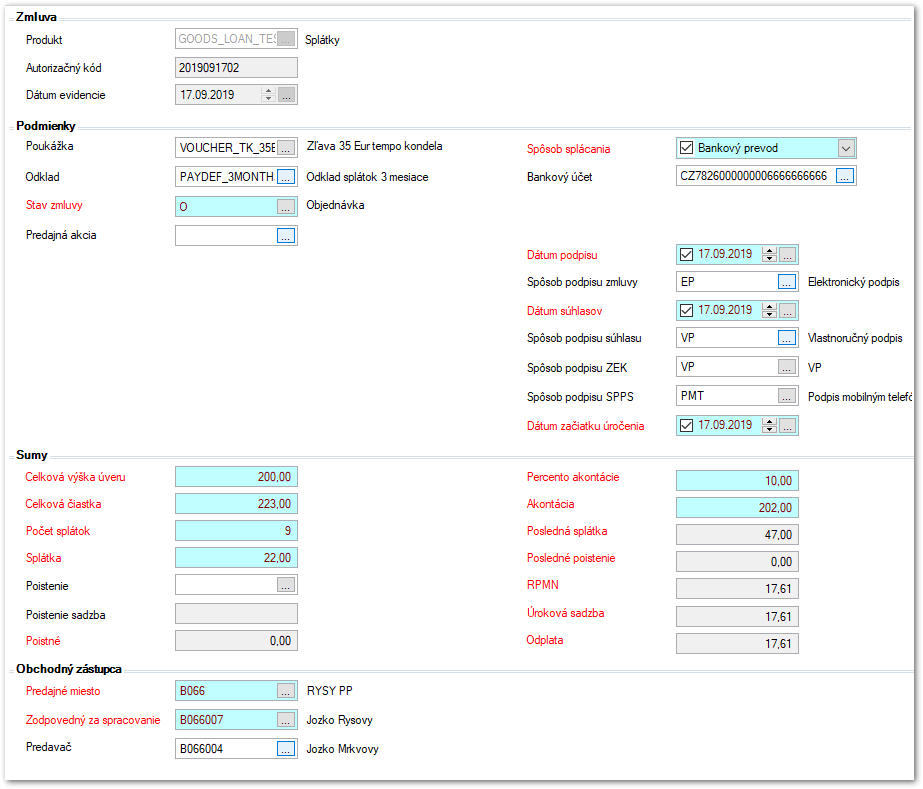
Task: Open lookup for Stav zmluvy field
Action: 286,207
